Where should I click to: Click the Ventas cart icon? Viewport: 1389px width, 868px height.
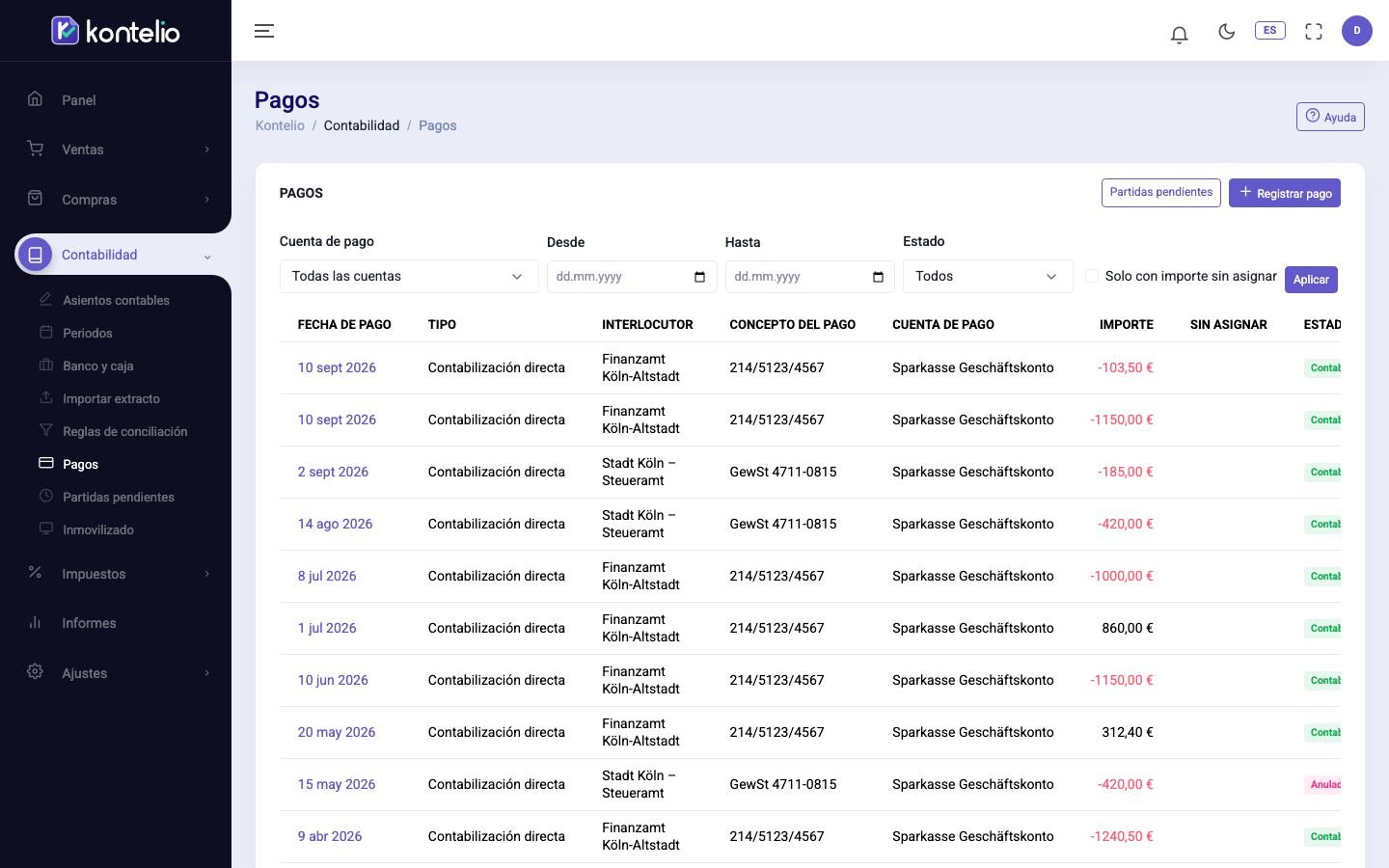(x=35, y=149)
